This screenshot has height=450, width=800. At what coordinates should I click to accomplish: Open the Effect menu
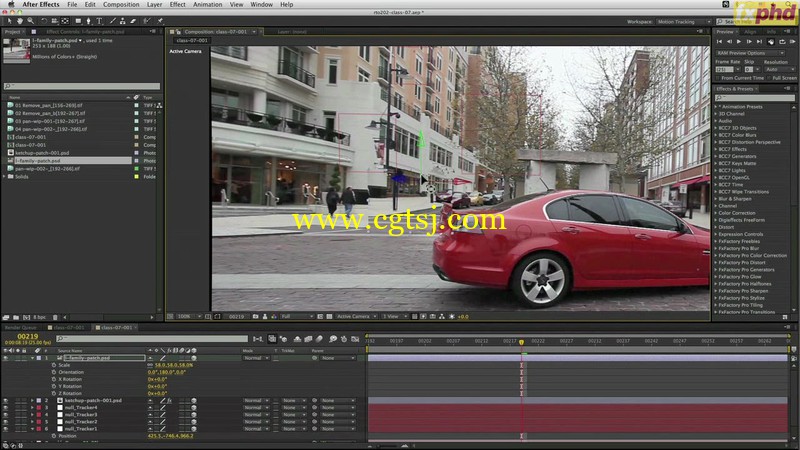[x=178, y=5]
